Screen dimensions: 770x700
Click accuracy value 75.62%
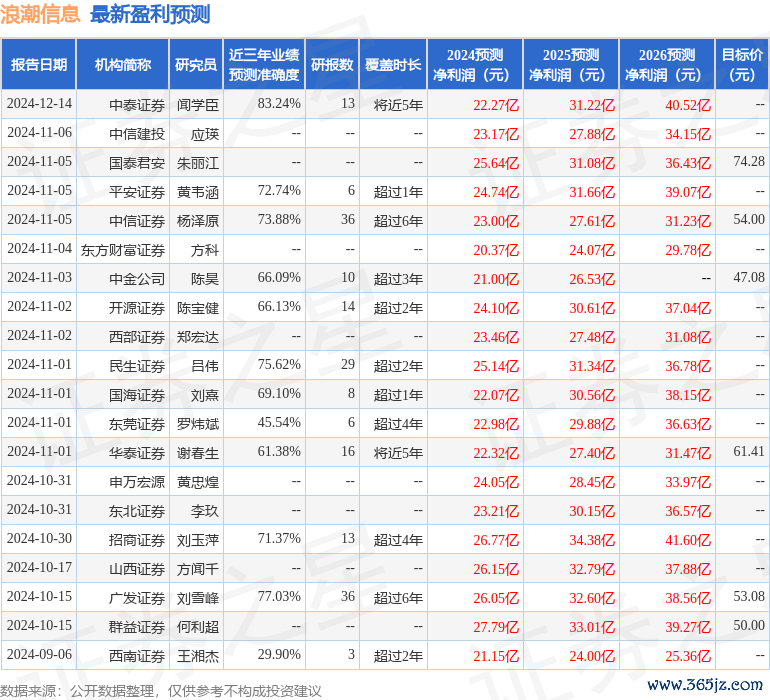click(x=279, y=364)
